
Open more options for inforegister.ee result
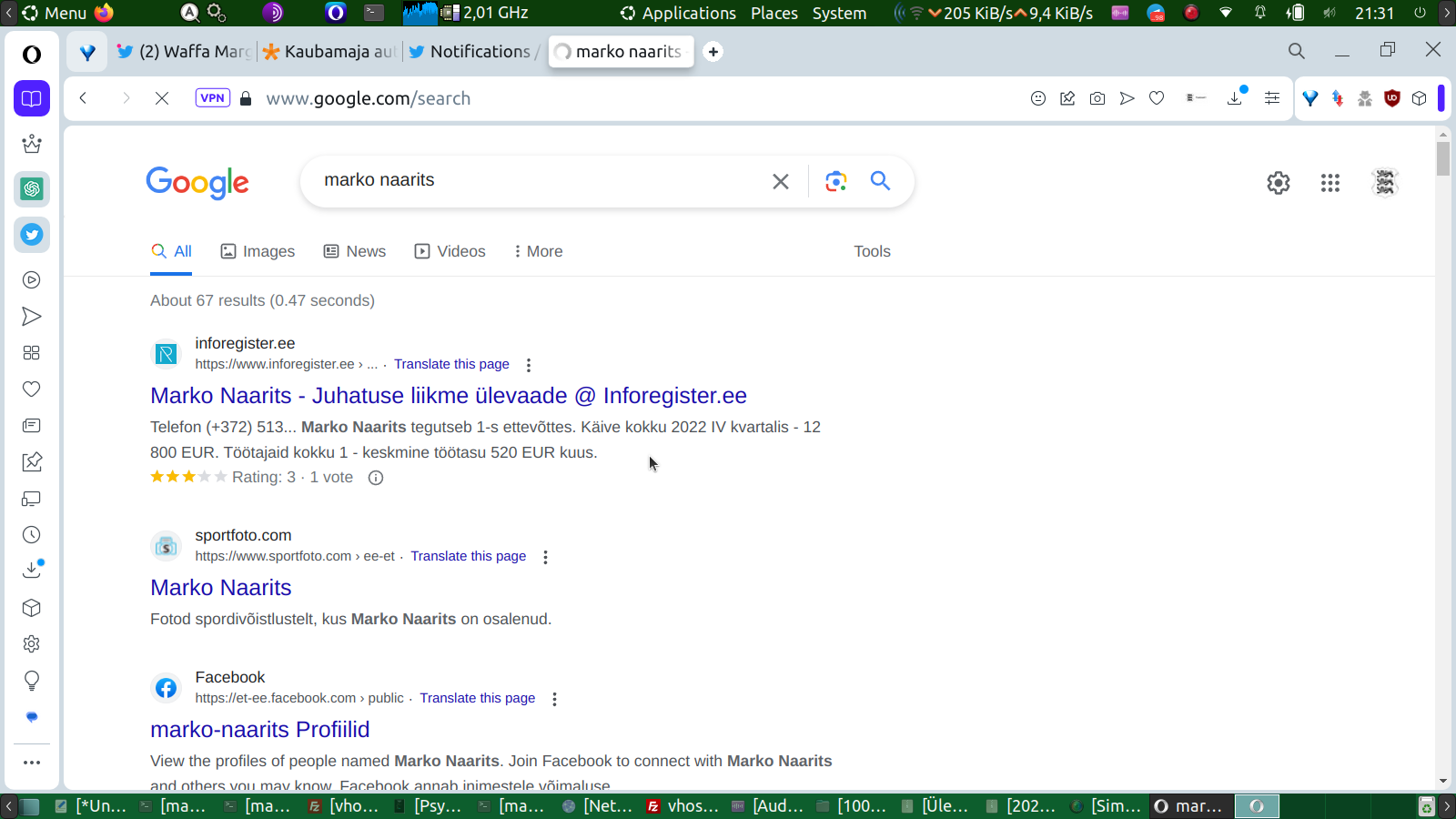(529, 365)
